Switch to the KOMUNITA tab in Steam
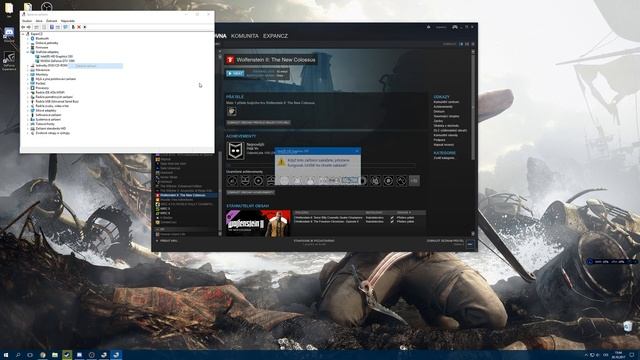Viewport: 640px width, 360px height. (x=244, y=36)
